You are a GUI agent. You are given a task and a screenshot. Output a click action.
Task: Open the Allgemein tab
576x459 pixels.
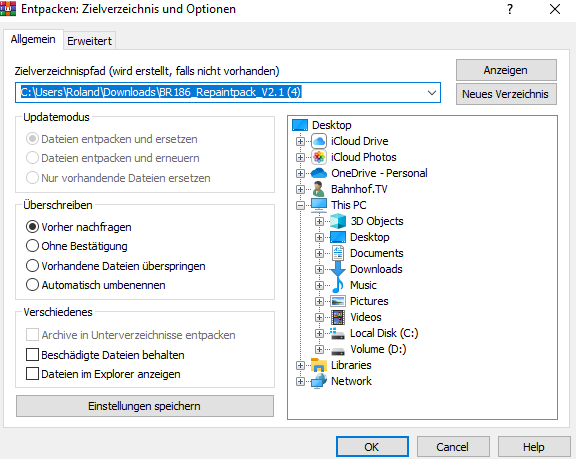33,39
